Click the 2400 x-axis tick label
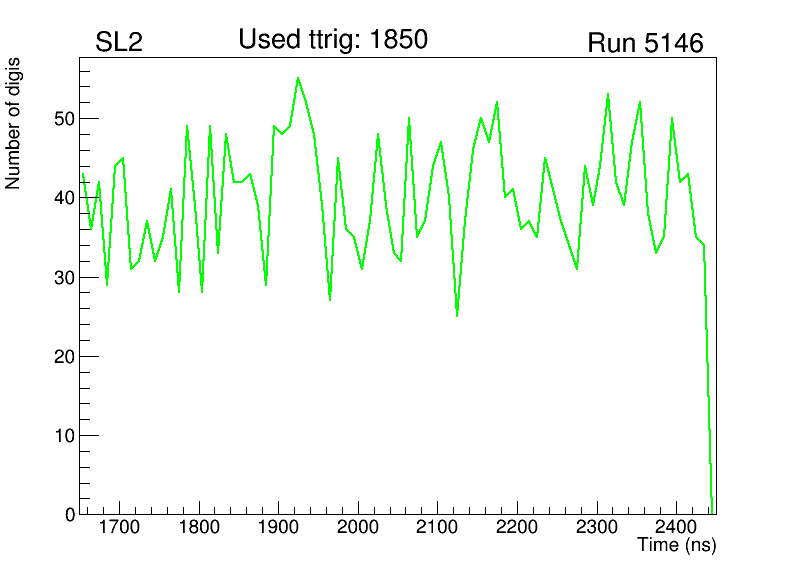The width and height of the screenshot is (796, 572). click(x=676, y=527)
